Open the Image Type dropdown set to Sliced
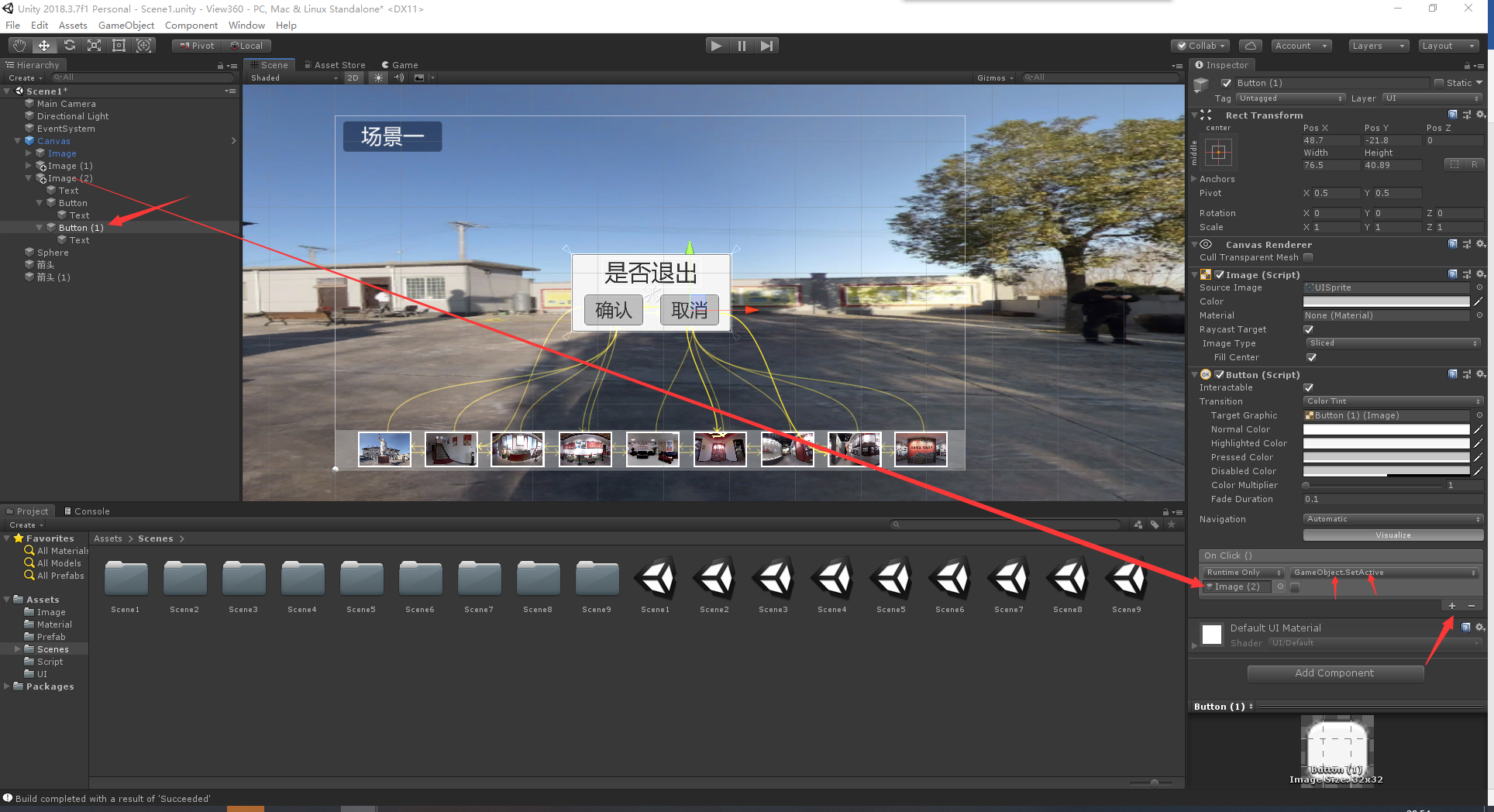1494x812 pixels. [1392, 342]
